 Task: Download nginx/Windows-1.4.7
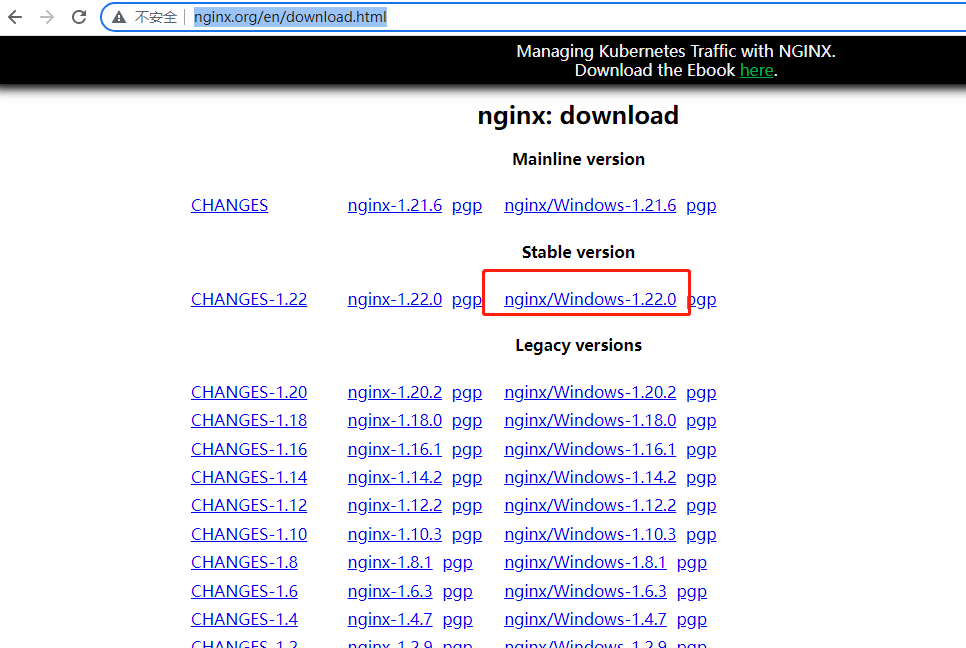click(585, 619)
